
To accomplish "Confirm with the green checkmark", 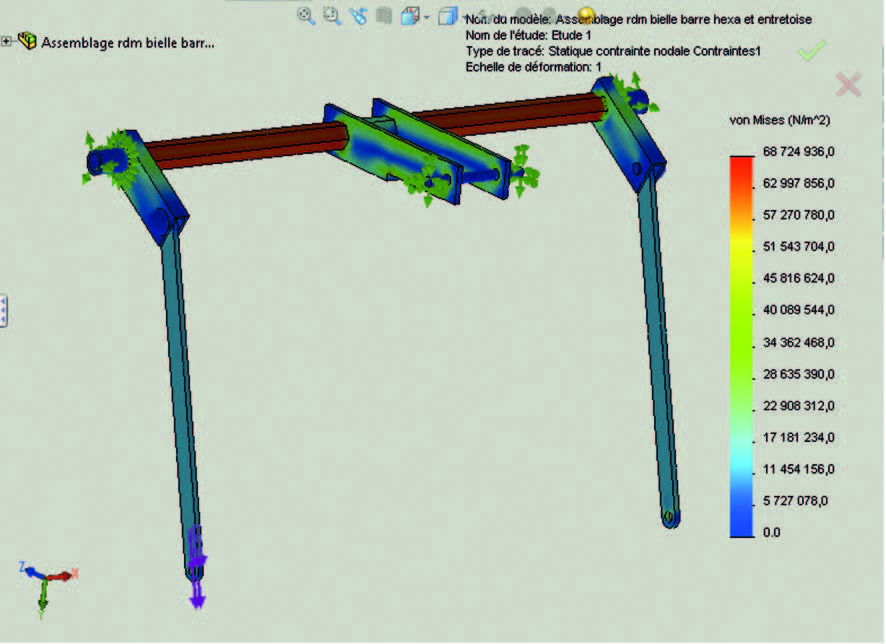I will point(811,51).
